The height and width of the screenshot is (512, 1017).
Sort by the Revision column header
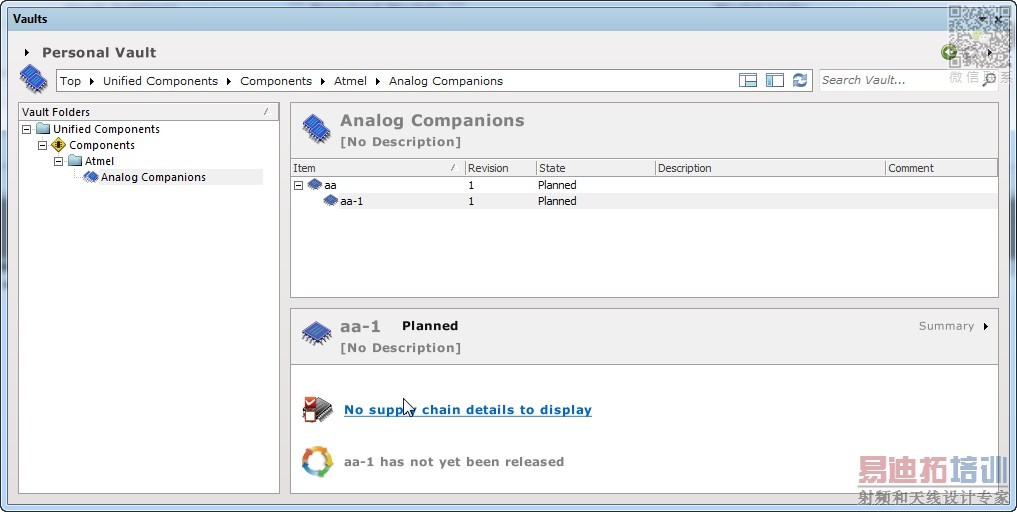[501, 168]
